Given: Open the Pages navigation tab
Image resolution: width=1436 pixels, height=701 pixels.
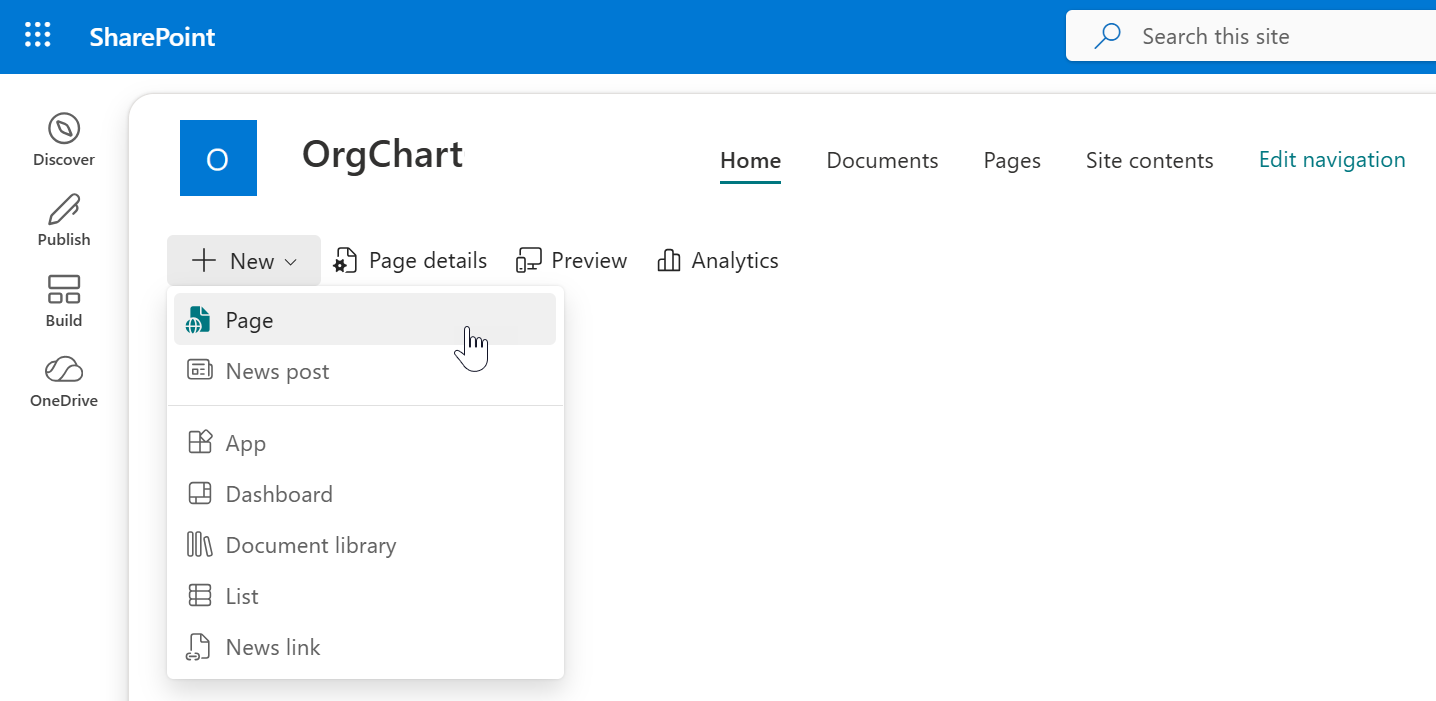Looking at the screenshot, I should coord(1012,161).
